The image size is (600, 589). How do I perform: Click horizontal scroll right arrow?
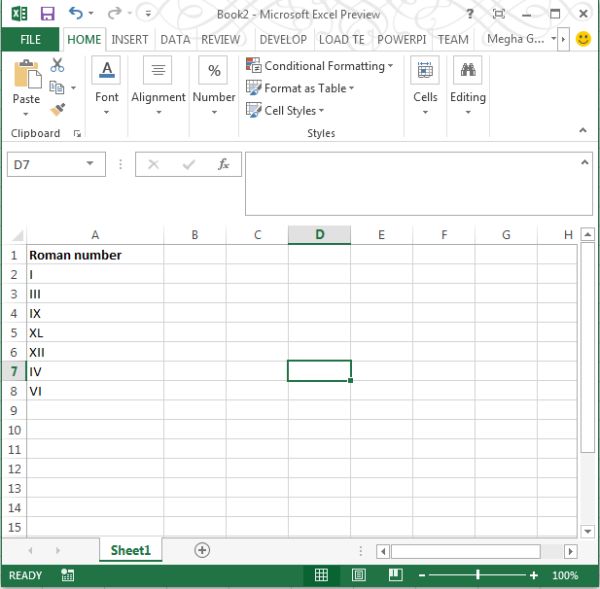coord(570,551)
